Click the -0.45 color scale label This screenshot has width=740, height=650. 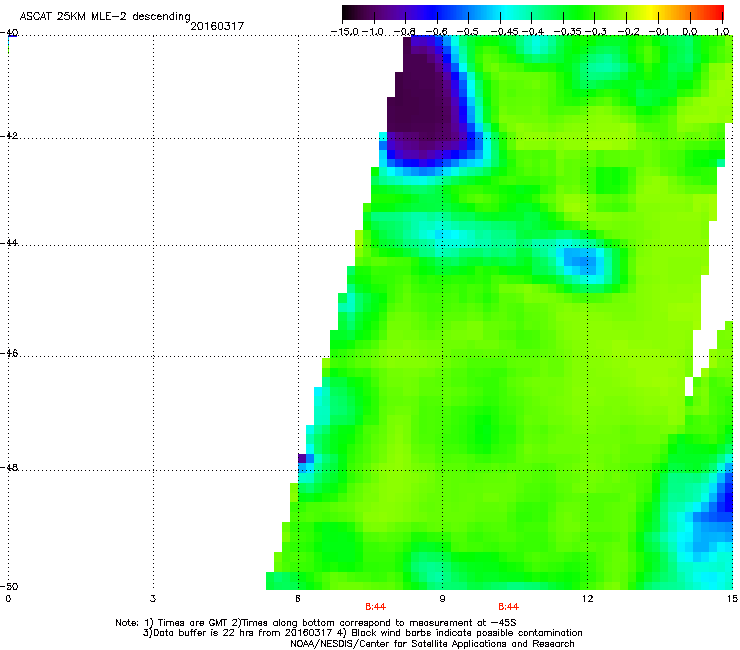pyautogui.click(x=503, y=32)
